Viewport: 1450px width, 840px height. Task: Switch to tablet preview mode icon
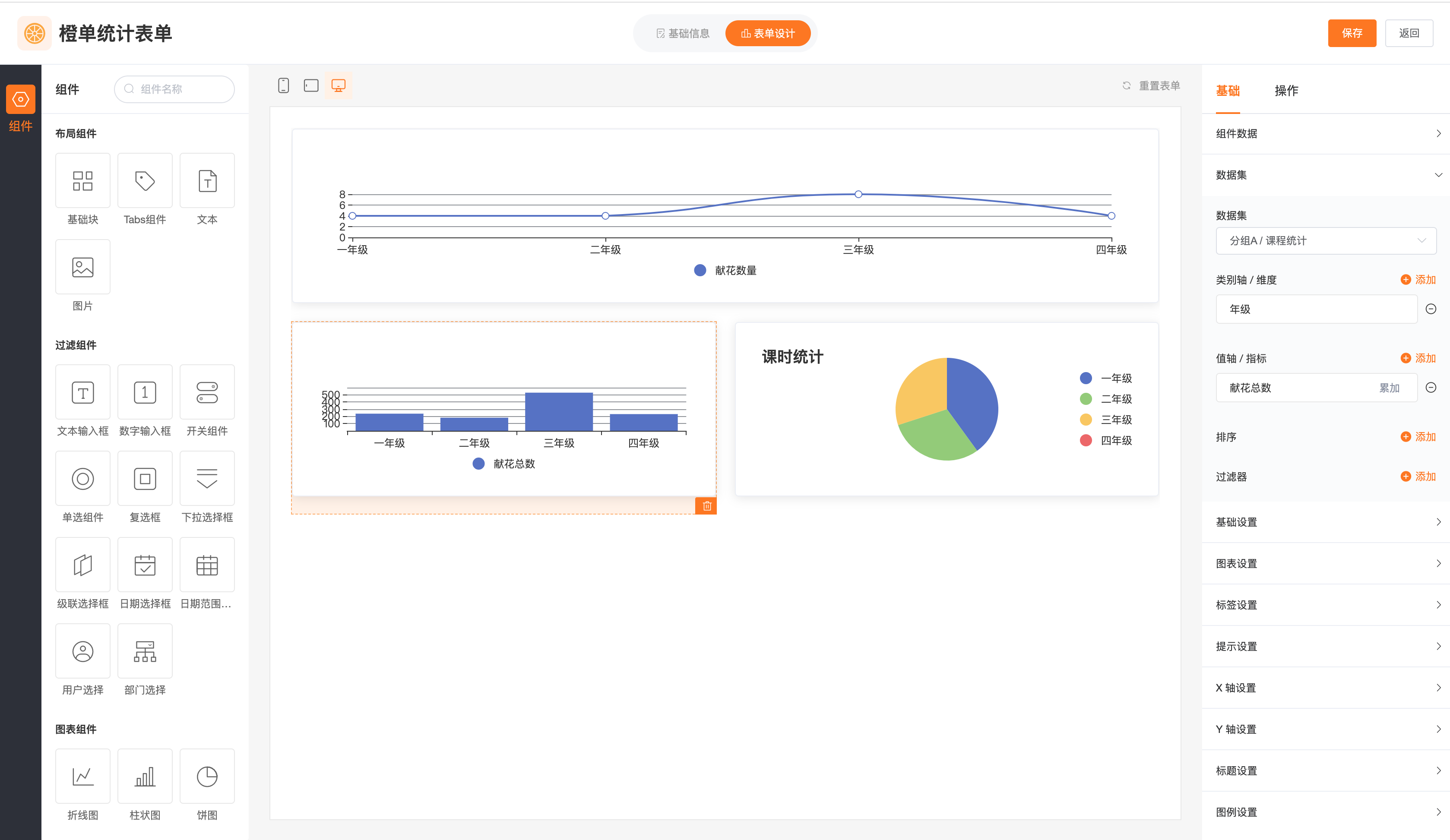point(311,86)
